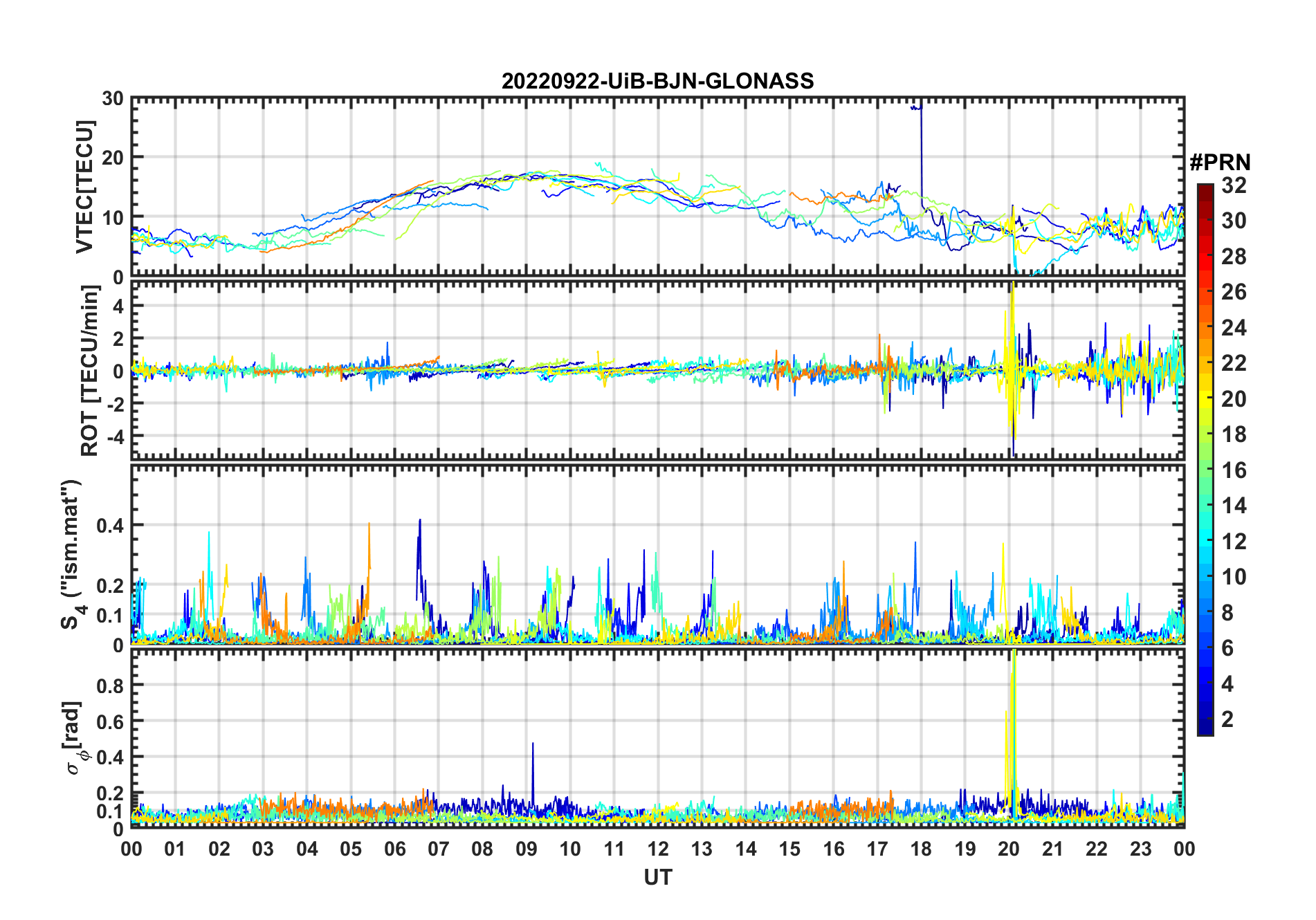The image size is (1316, 920).
Task: Click the dark blue VTEC spike near 18 UT
Action: (921, 152)
